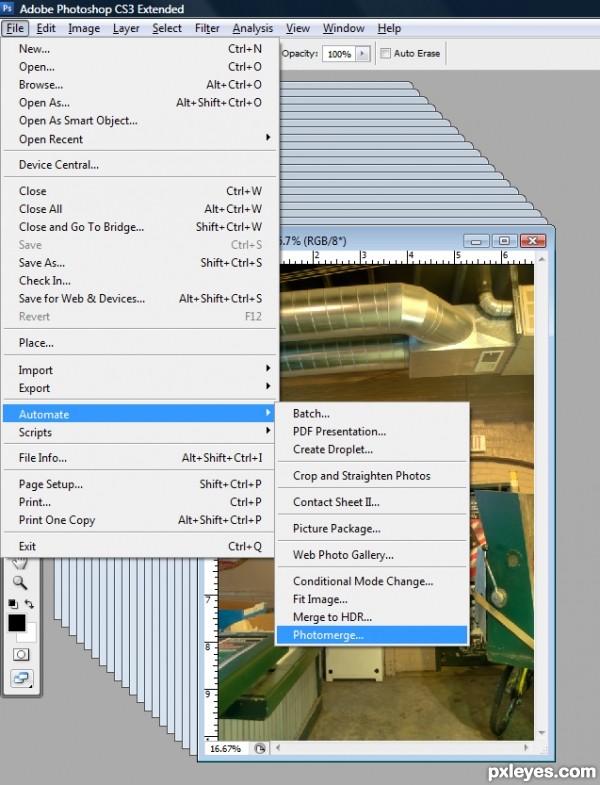
Task: Click the 16.67% zoom level field
Action: click(226, 748)
